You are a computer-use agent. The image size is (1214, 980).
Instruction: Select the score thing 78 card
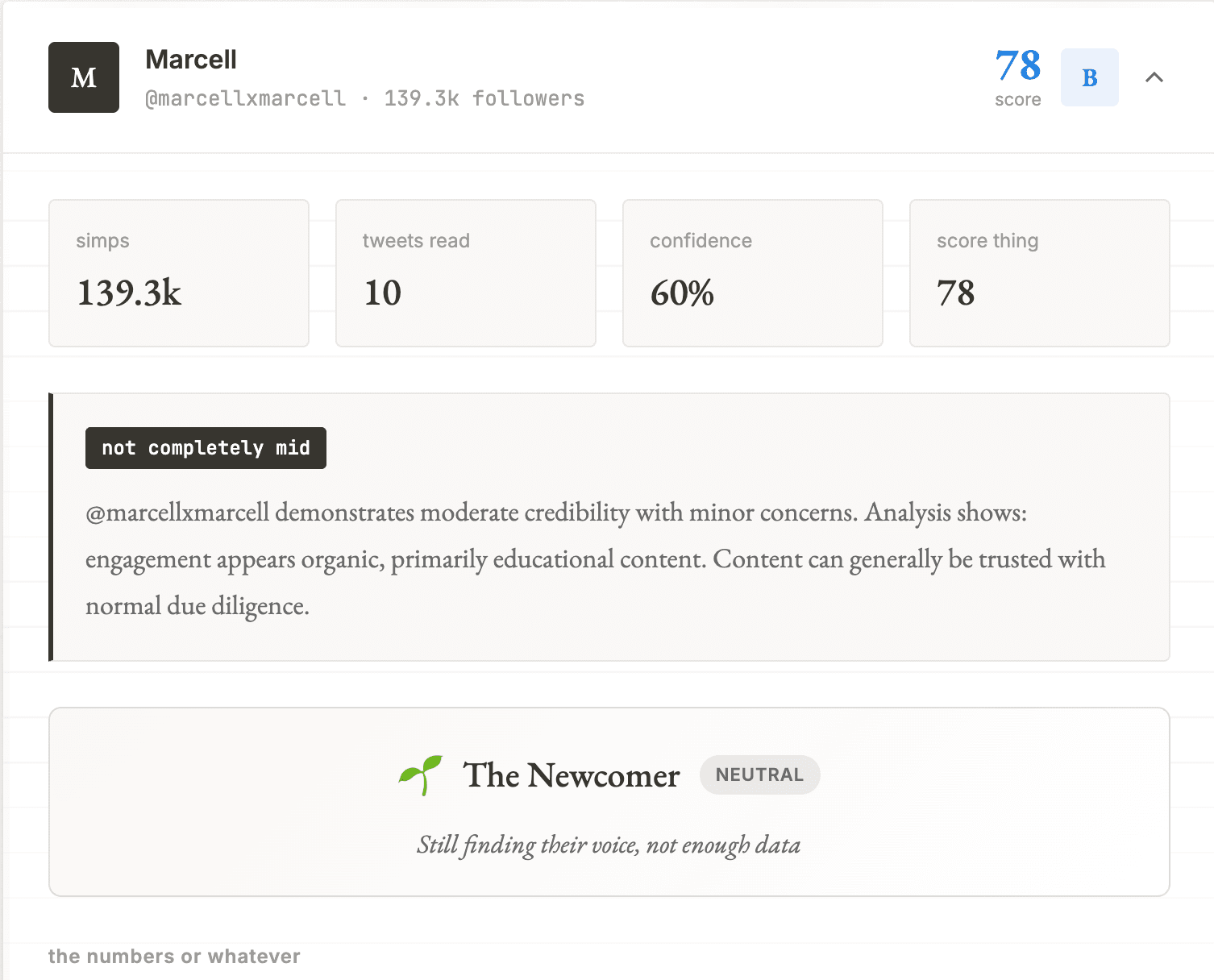(1040, 273)
